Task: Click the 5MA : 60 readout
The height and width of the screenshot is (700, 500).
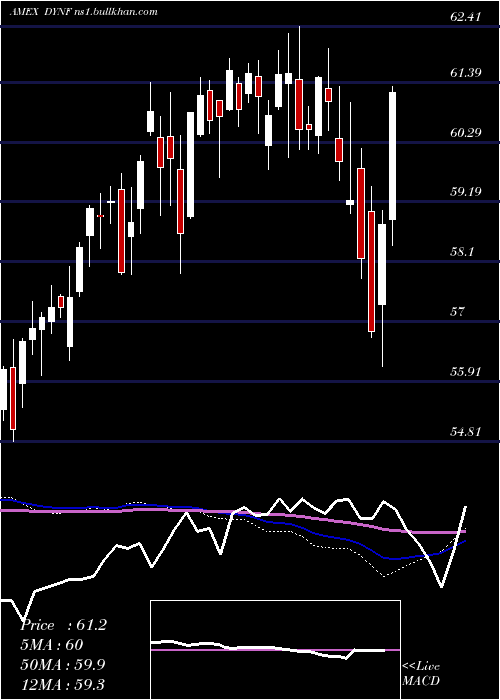Action: point(52,645)
